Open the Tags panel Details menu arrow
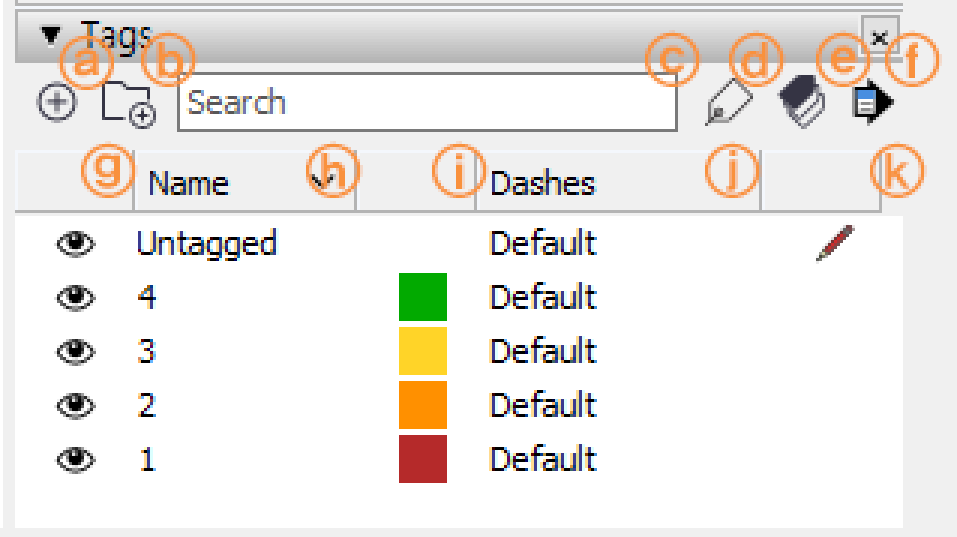 [873, 102]
